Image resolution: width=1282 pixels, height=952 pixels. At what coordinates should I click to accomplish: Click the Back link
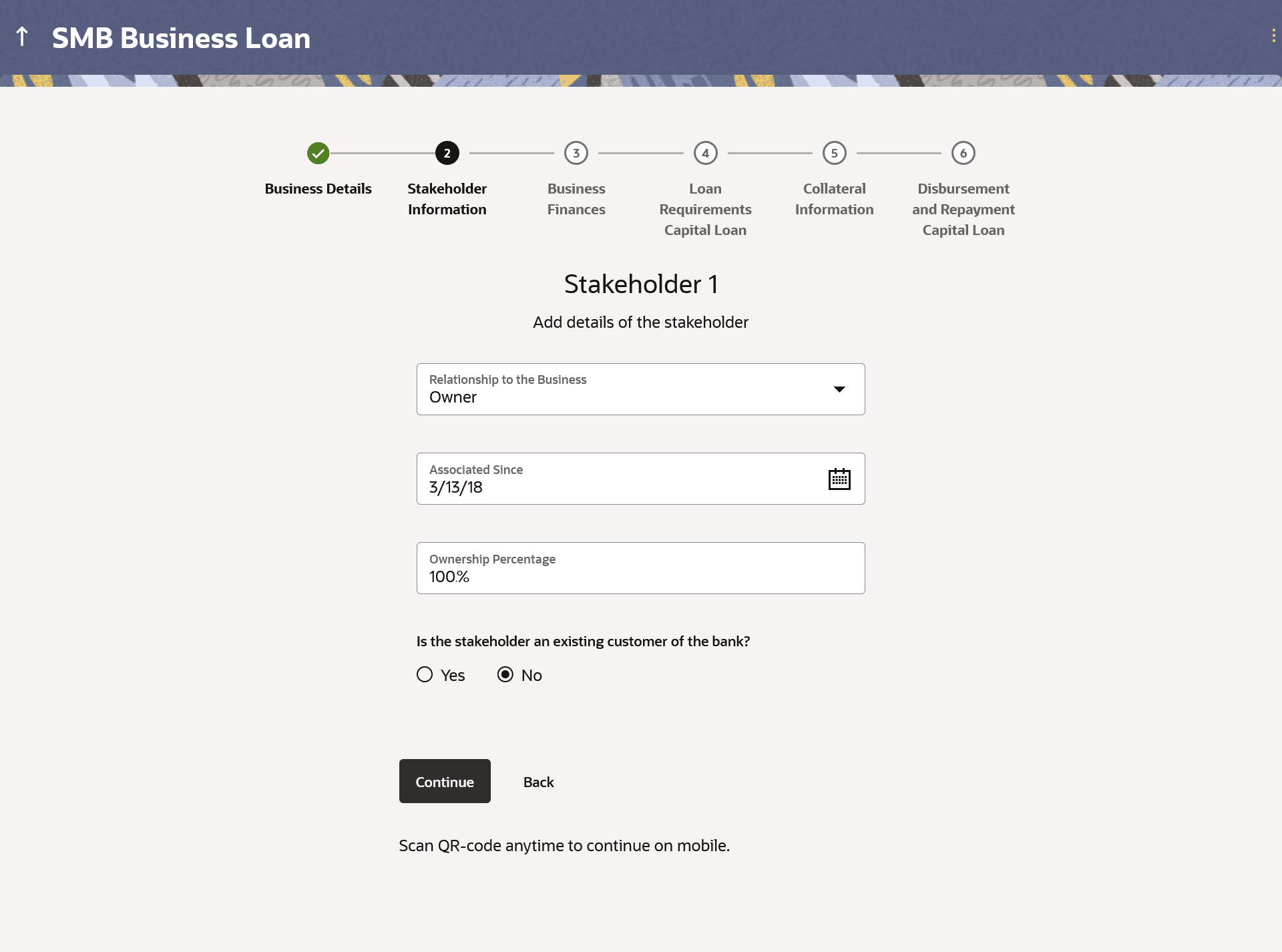point(538,782)
